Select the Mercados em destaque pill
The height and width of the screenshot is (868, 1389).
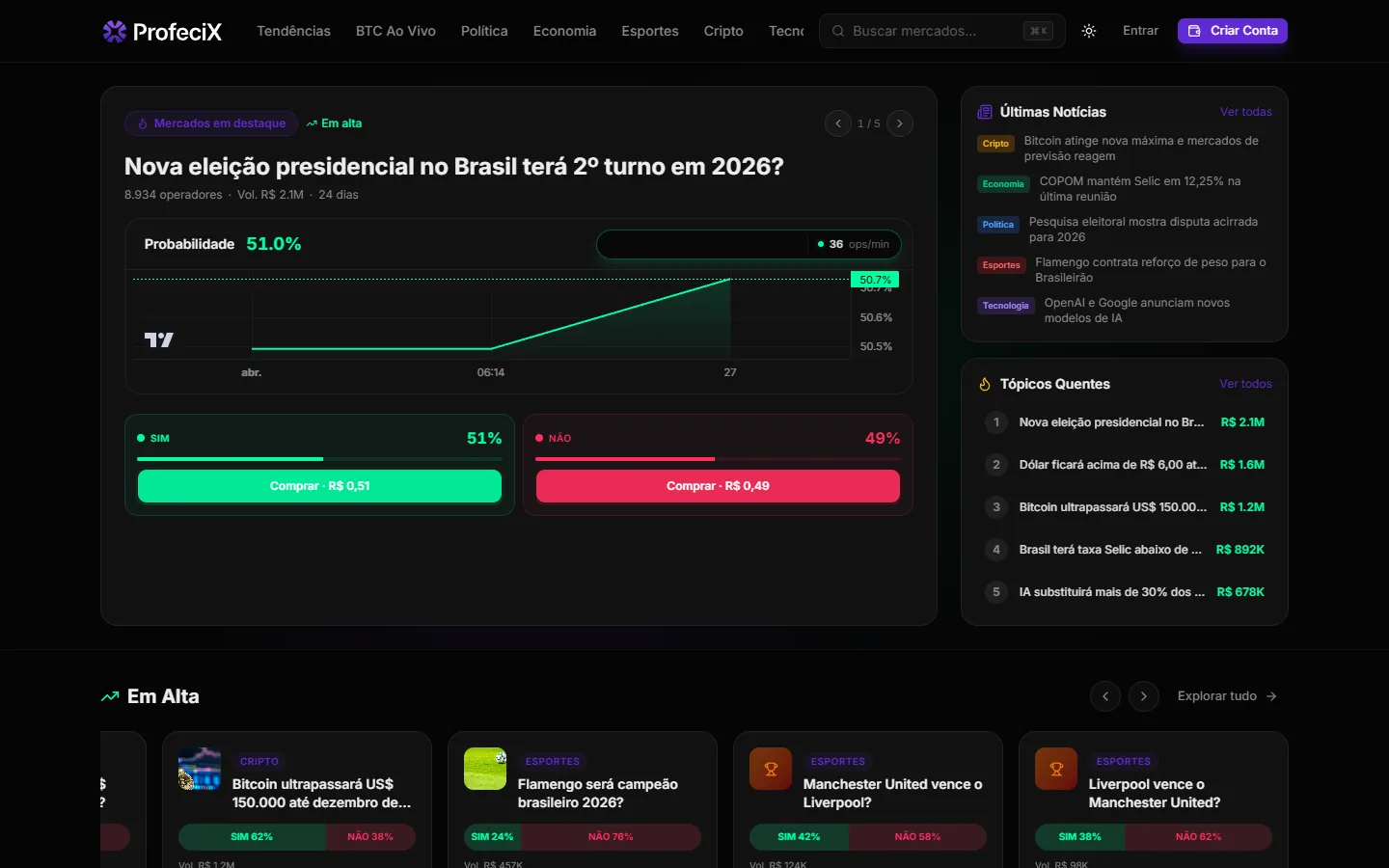pyautogui.click(x=211, y=123)
